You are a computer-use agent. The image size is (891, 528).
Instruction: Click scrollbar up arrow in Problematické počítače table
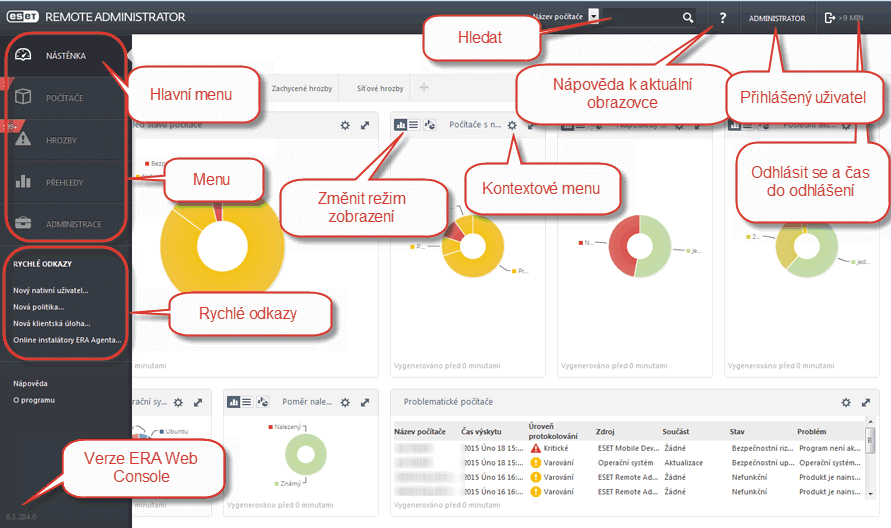click(x=870, y=422)
